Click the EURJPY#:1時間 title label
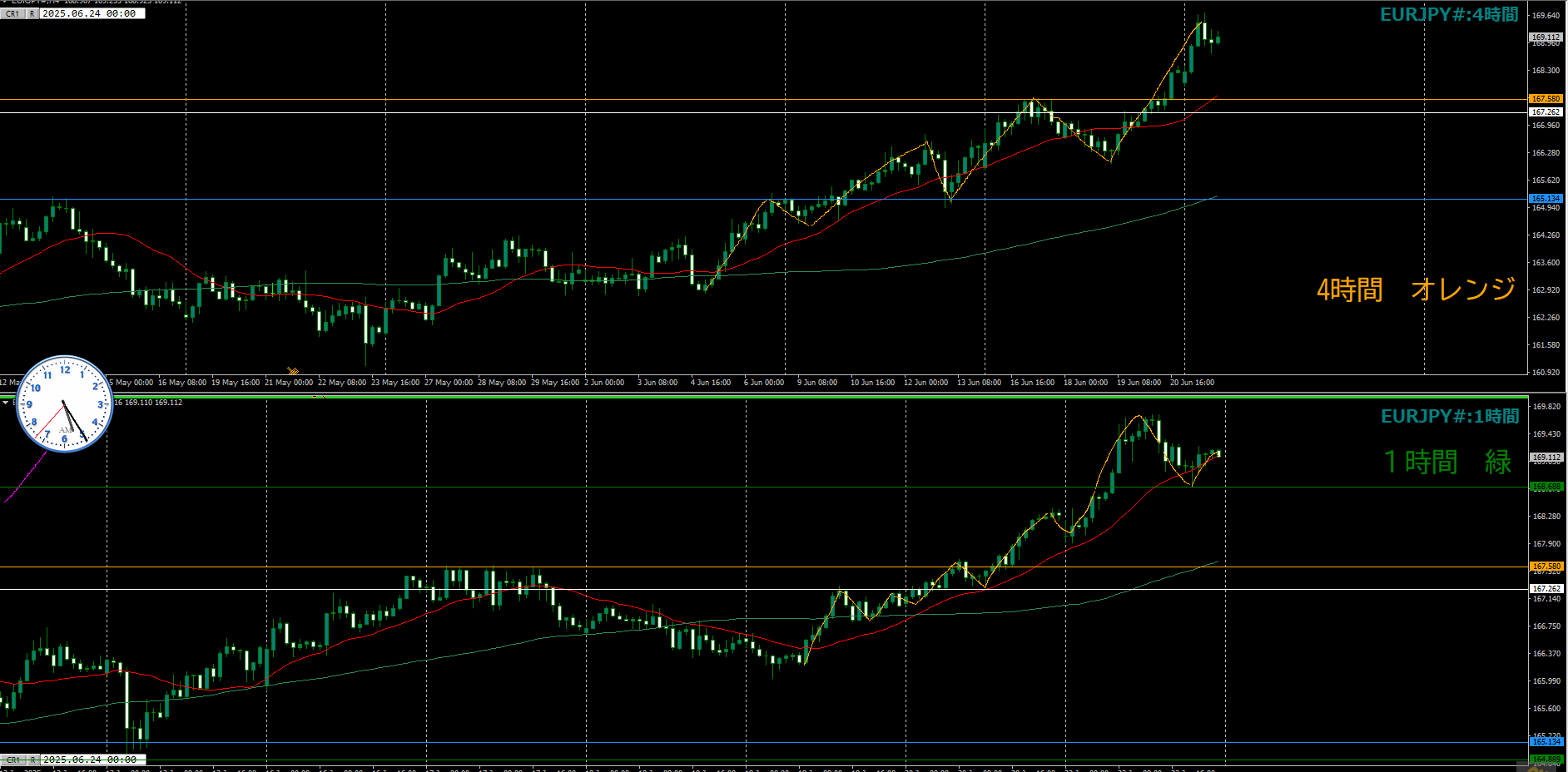1568x772 pixels. (1450, 416)
